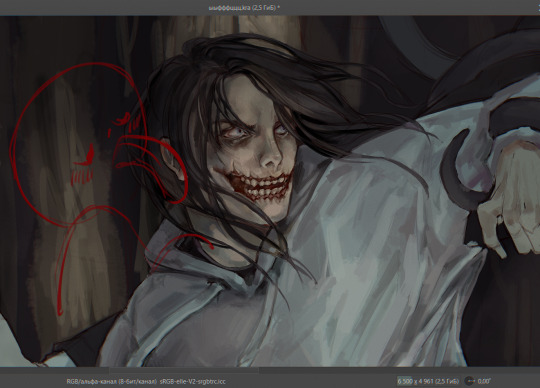
Task: Click the canvas rotation icon in status bar
Action: pyautogui.click(x=469, y=381)
